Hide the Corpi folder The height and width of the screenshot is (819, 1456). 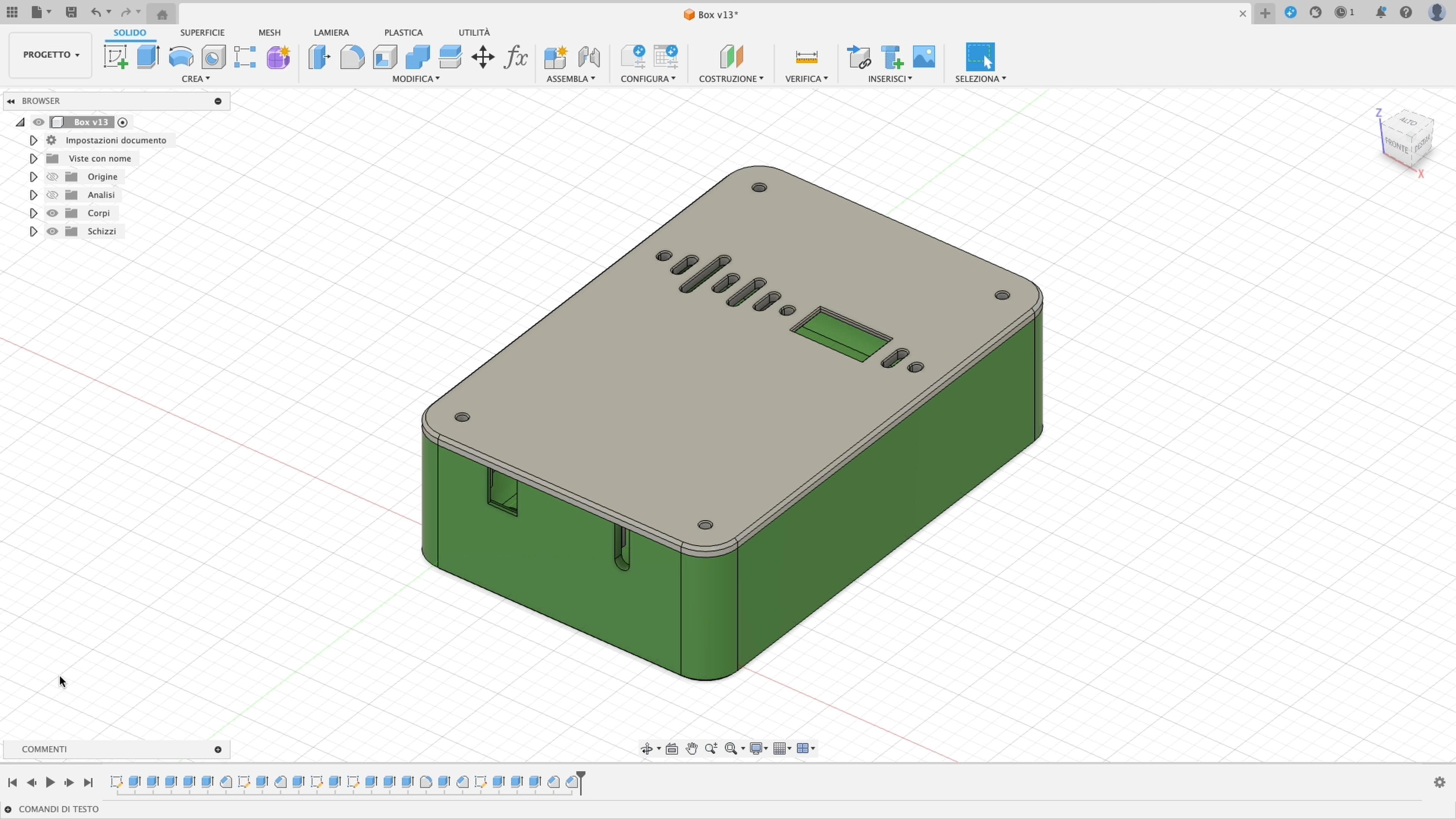pos(52,213)
